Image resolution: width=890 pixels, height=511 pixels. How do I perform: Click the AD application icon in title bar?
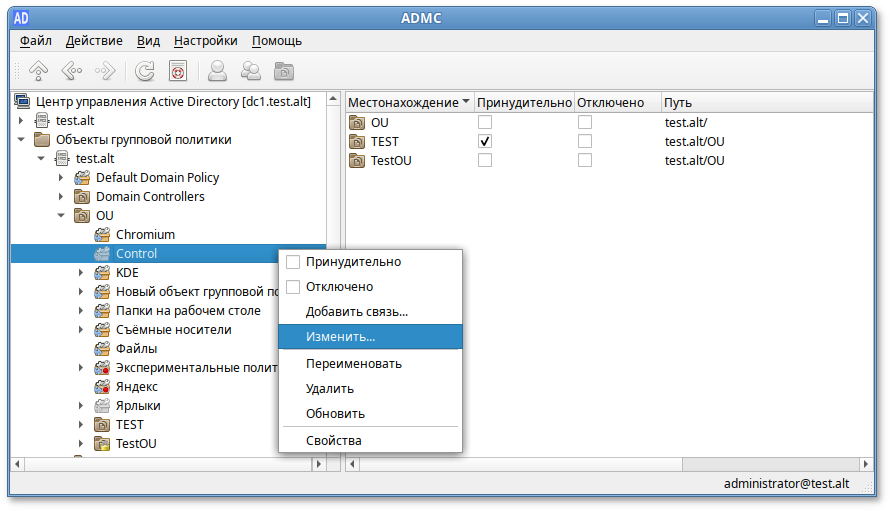[21, 18]
